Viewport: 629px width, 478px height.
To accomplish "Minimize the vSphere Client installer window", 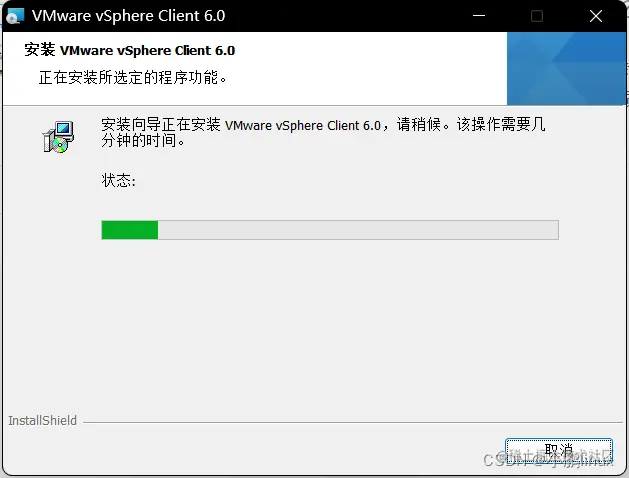I will point(479,16).
